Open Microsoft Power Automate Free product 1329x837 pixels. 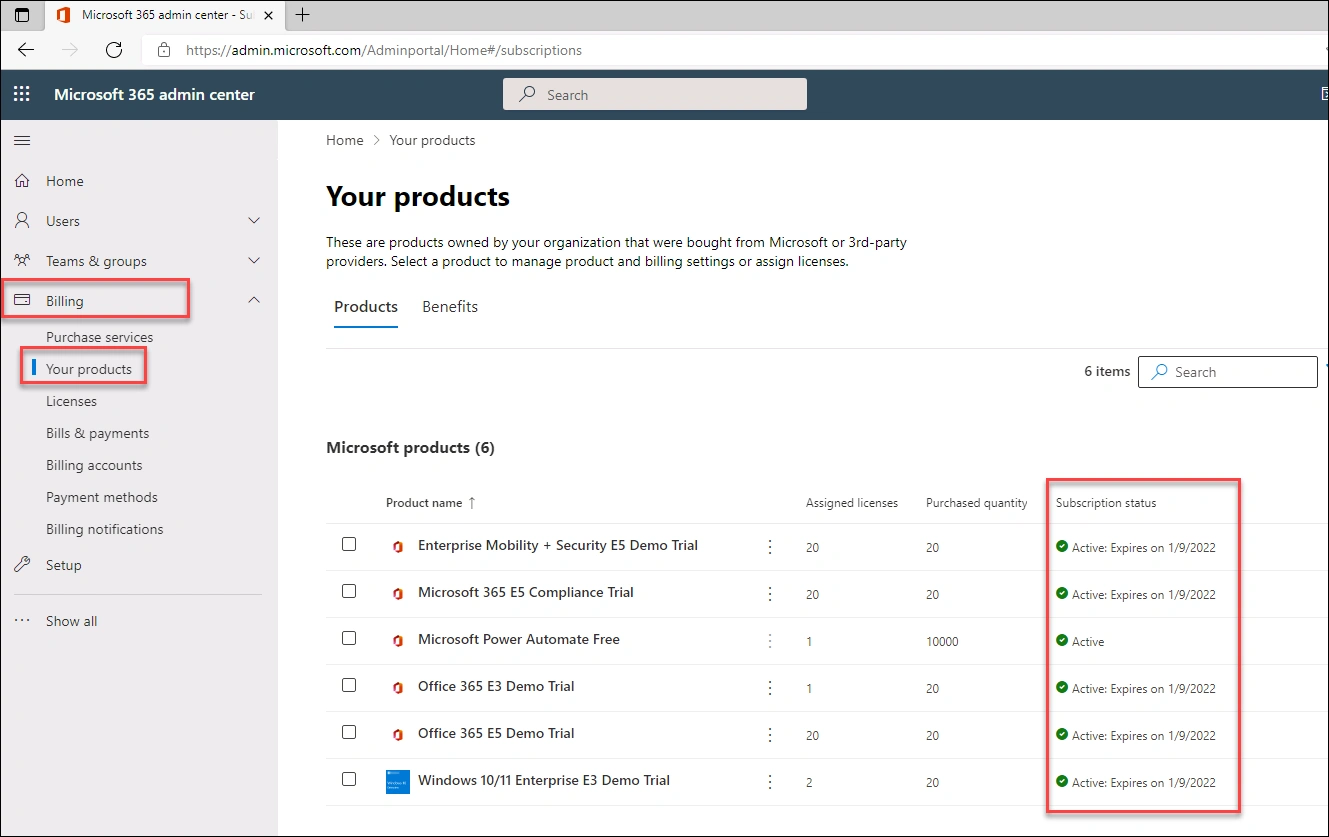point(519,639)
